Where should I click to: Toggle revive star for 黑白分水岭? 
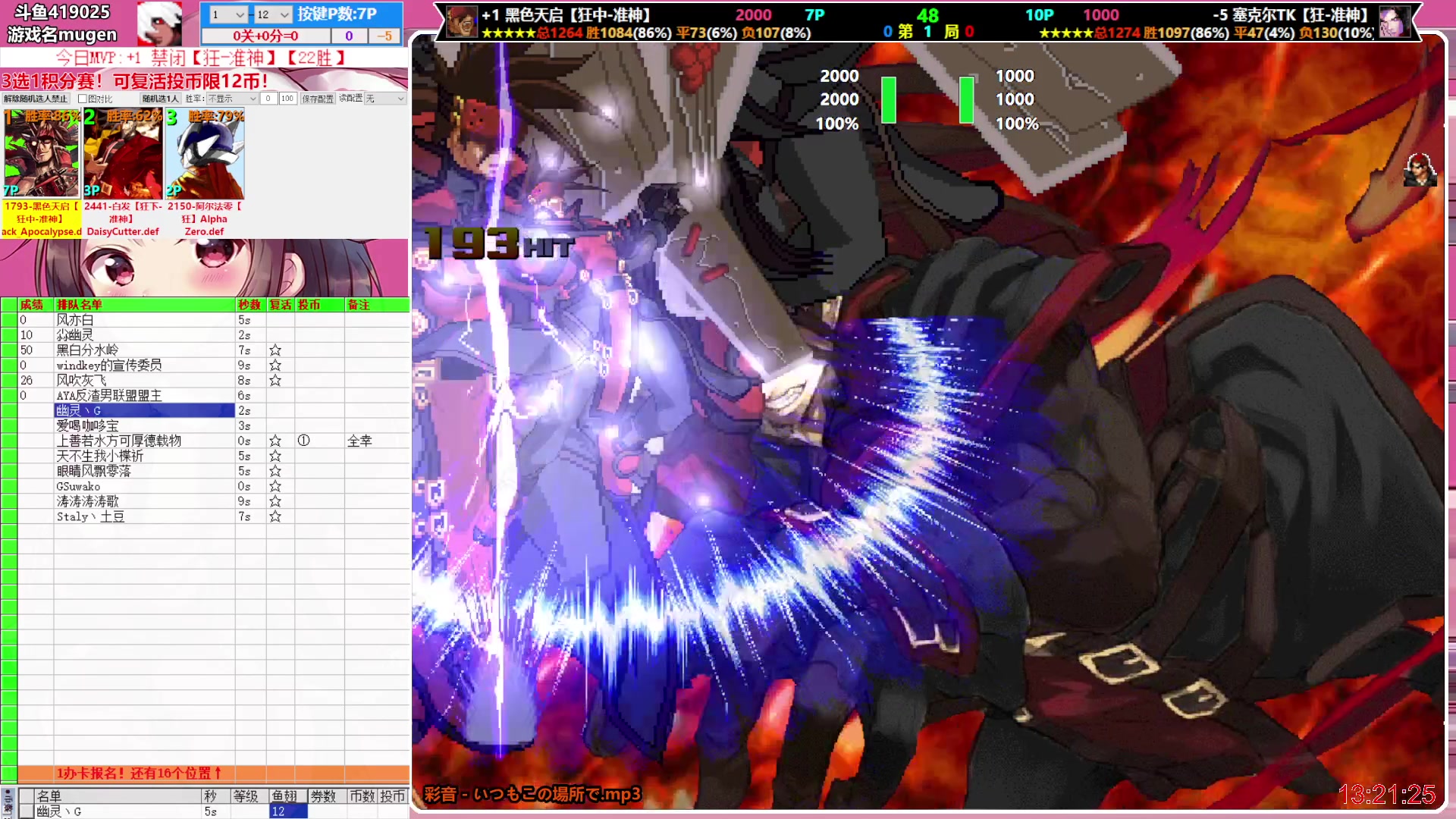pyautogui.click(x=275, y=350)
